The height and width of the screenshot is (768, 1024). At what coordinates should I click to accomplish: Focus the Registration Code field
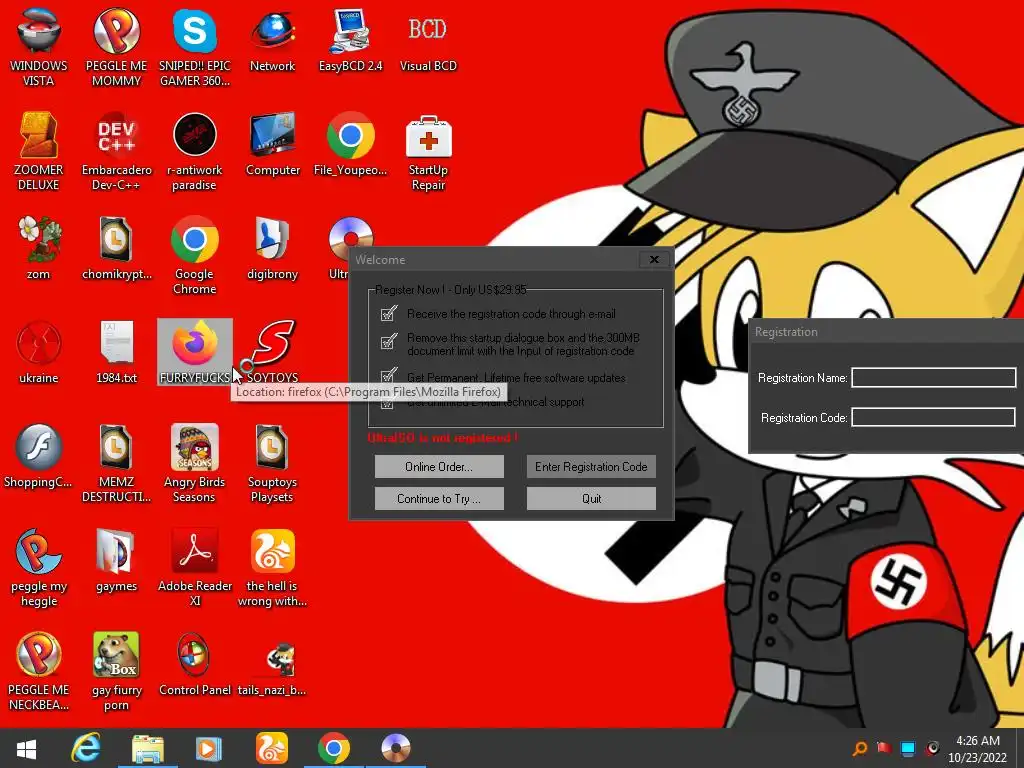point(934,417)
